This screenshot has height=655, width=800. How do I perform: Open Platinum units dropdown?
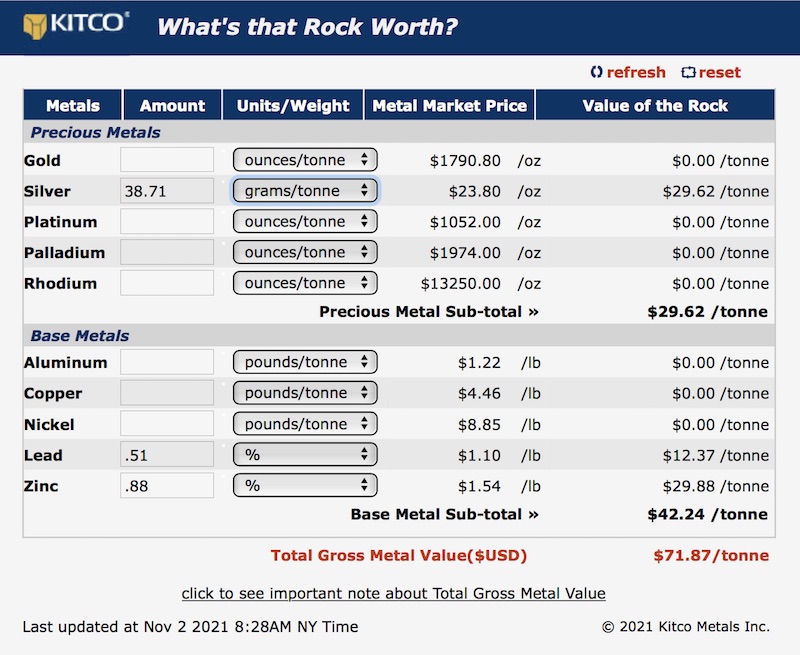pos(305,221)
